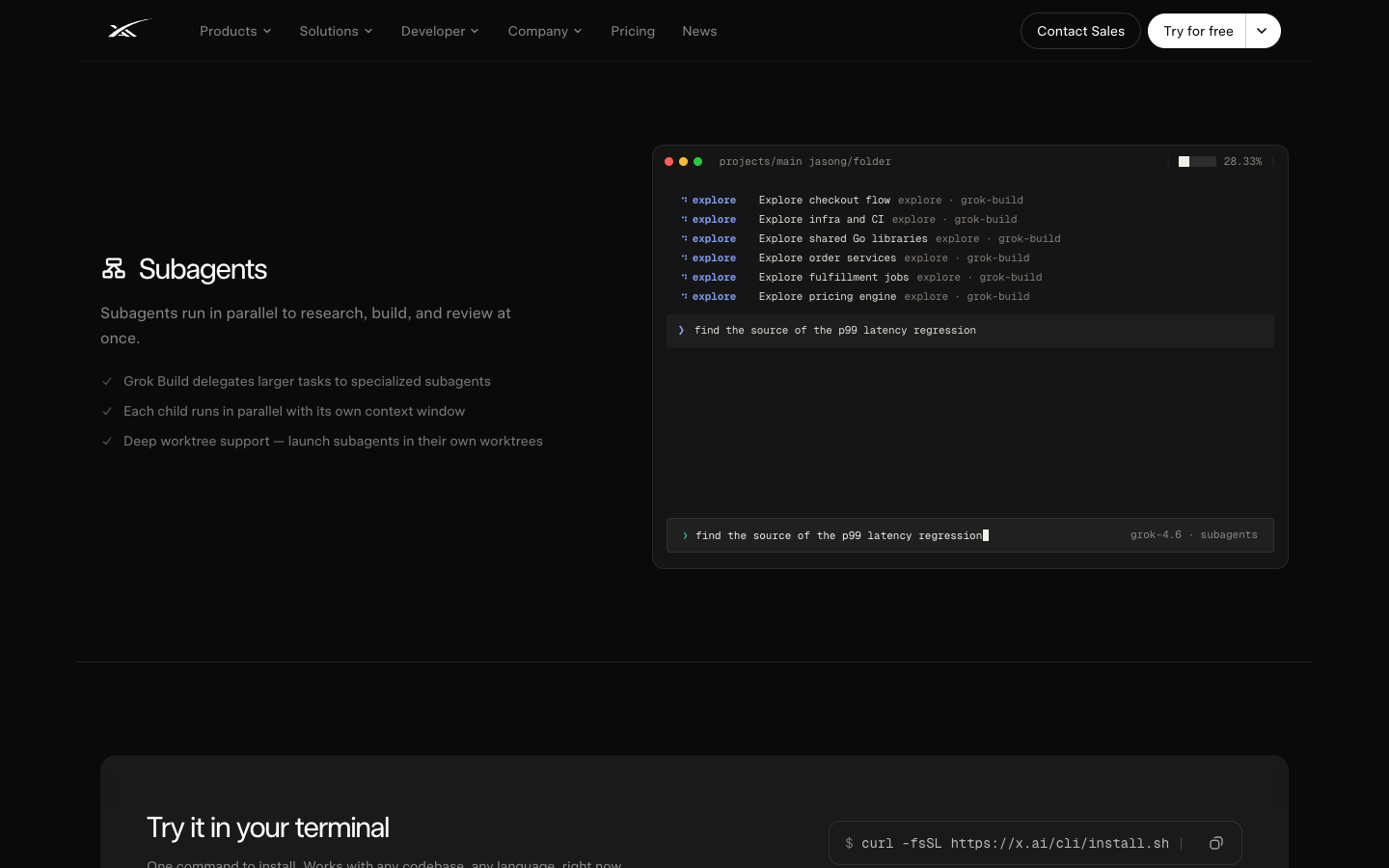Screen dimensions: 1389x868
Task: Click the prompt chevron in the terminal input
Action: (x=685, y=535)
